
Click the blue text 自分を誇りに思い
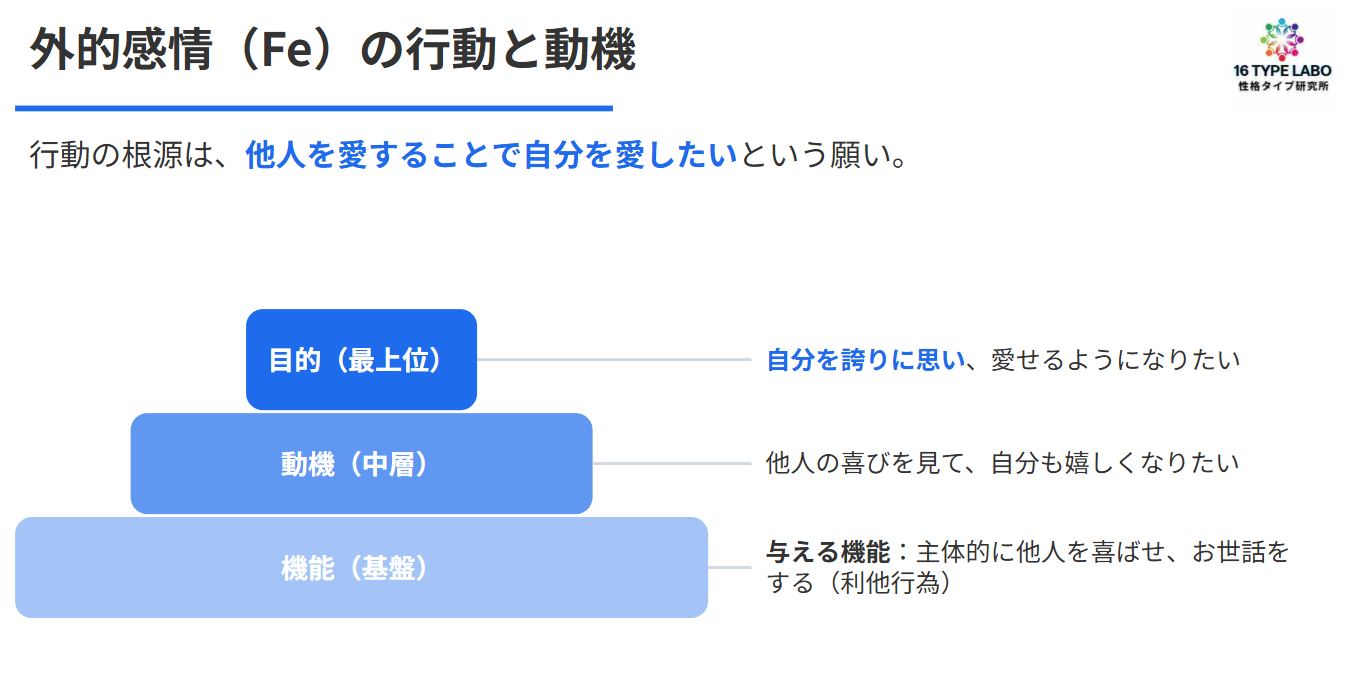(866, 360)
